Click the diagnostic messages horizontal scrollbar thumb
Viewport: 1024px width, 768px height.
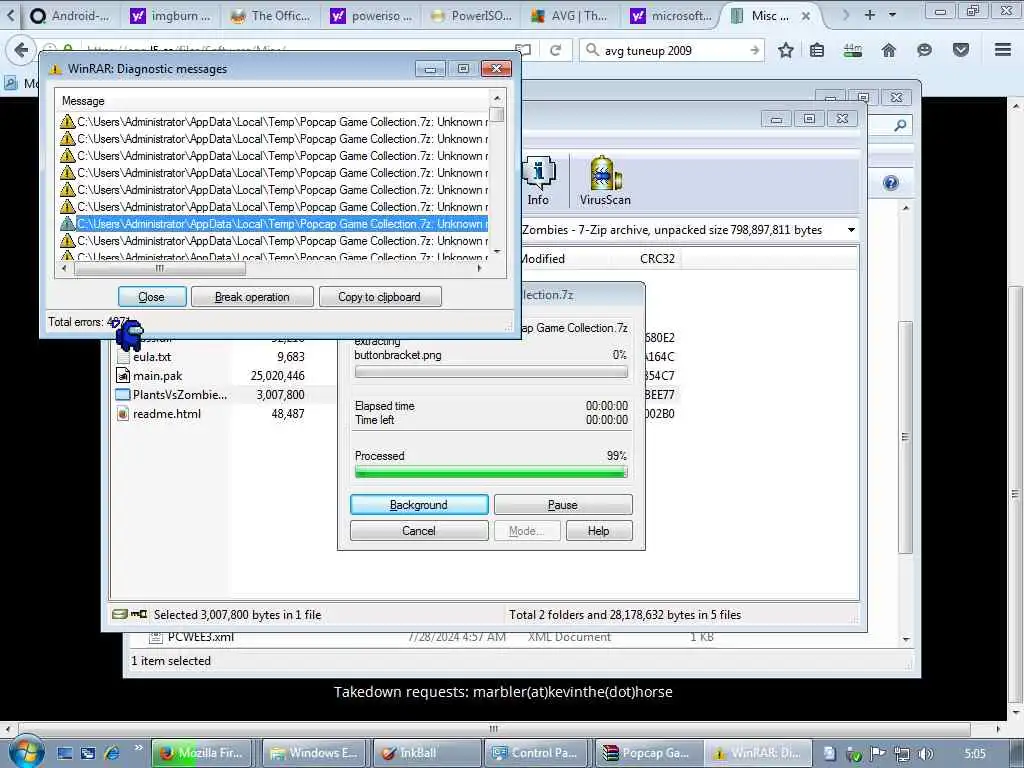tap(160, 268)
